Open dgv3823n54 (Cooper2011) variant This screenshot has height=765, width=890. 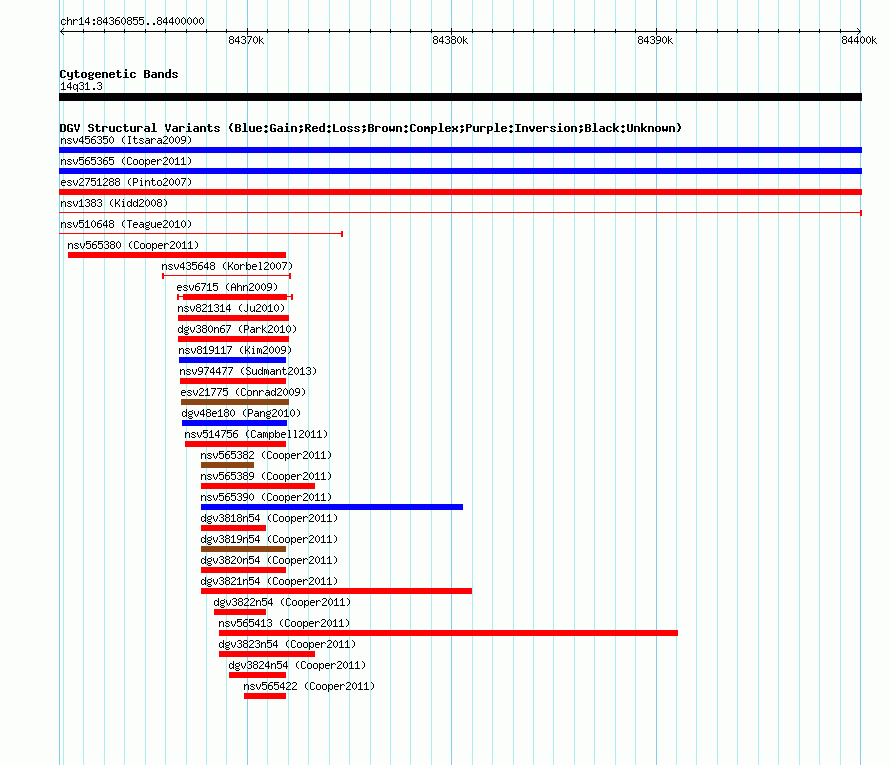[287, 644]
